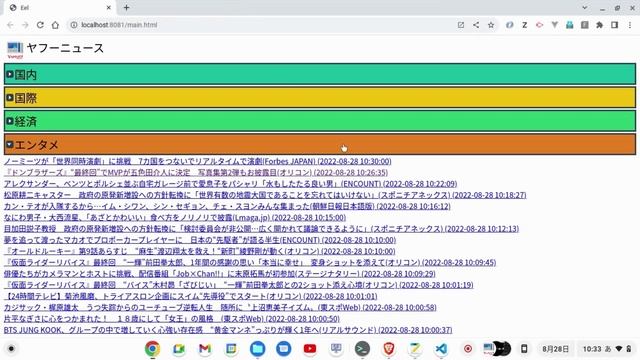Close the Eel browser tab
The width and height of the screenshot is (640, 360).
coord(109,7)
